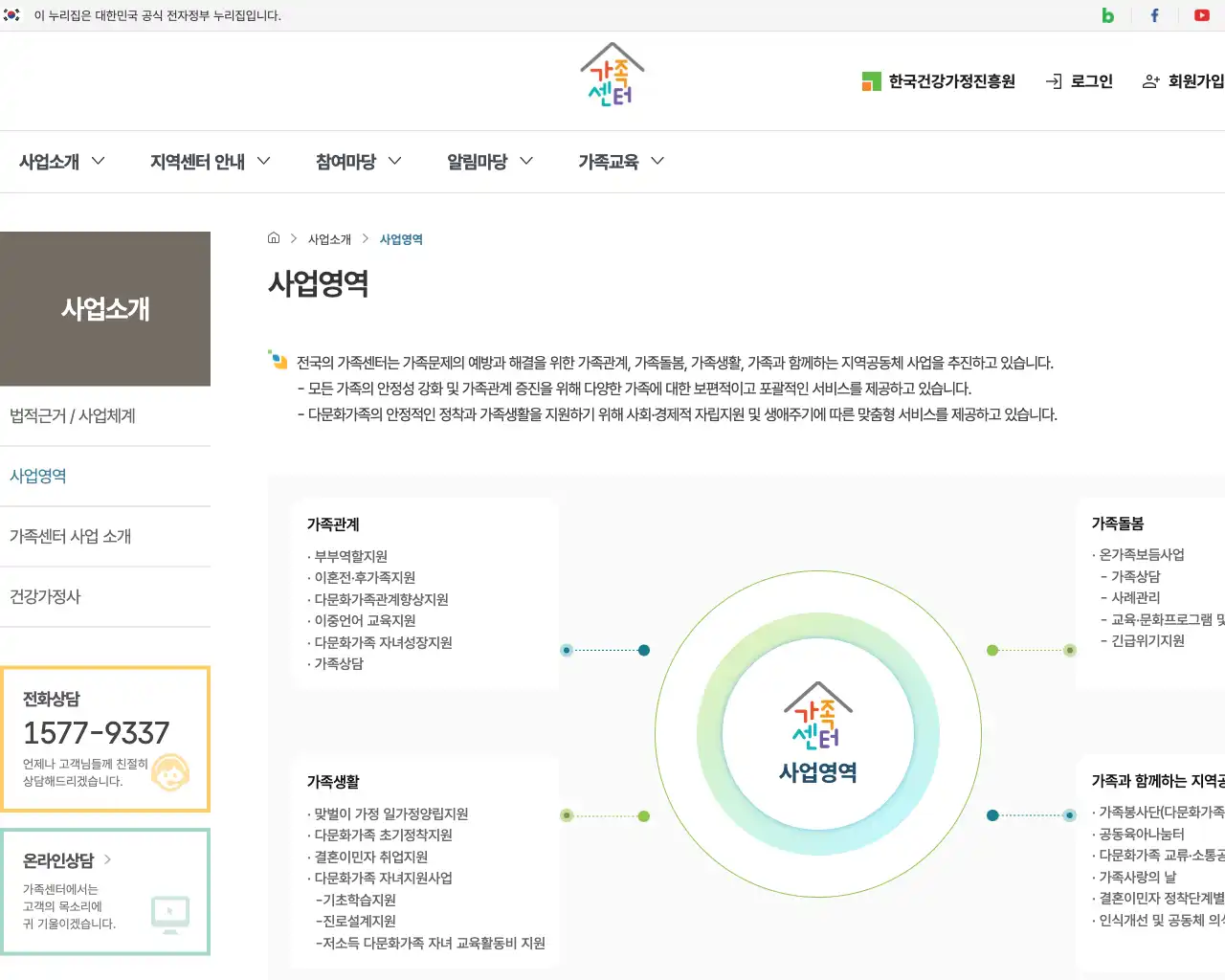Select 사업영역 in the sidebar menu
The height and width of the screenshot is (980, 1225).
[x=105, y=477]
